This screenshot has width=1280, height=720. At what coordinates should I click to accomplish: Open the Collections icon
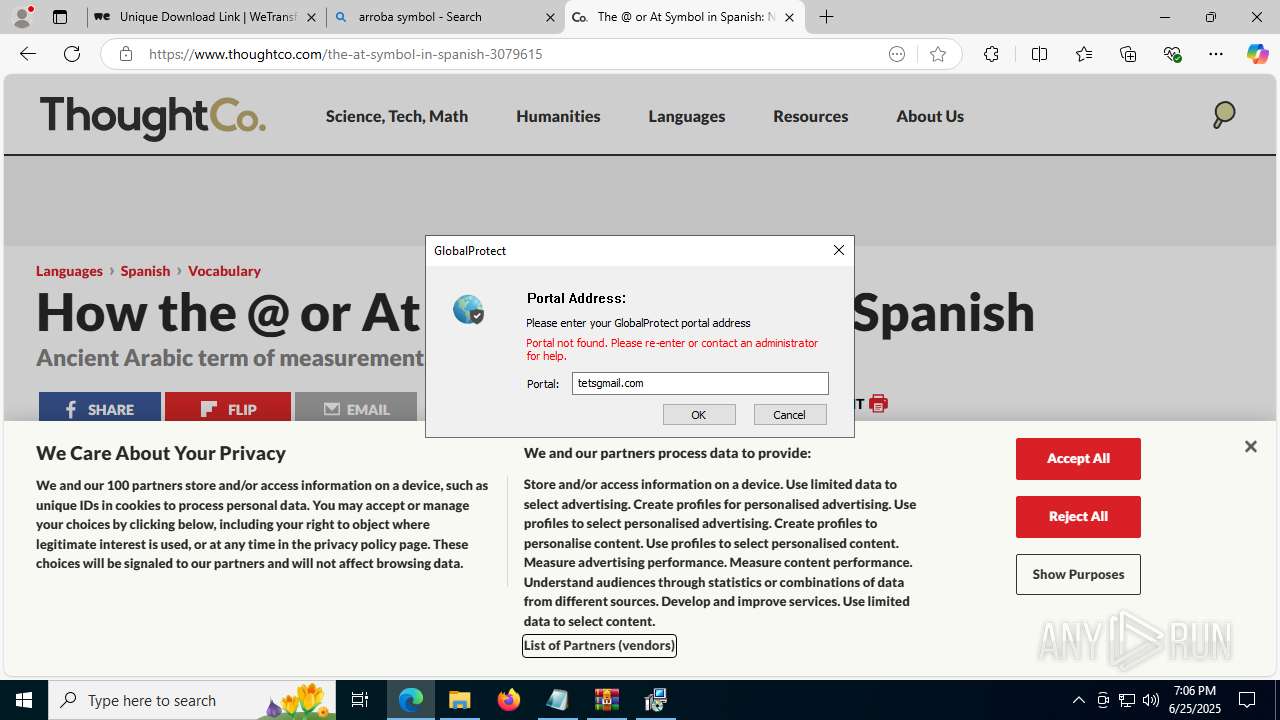[x=1128, y=54]
